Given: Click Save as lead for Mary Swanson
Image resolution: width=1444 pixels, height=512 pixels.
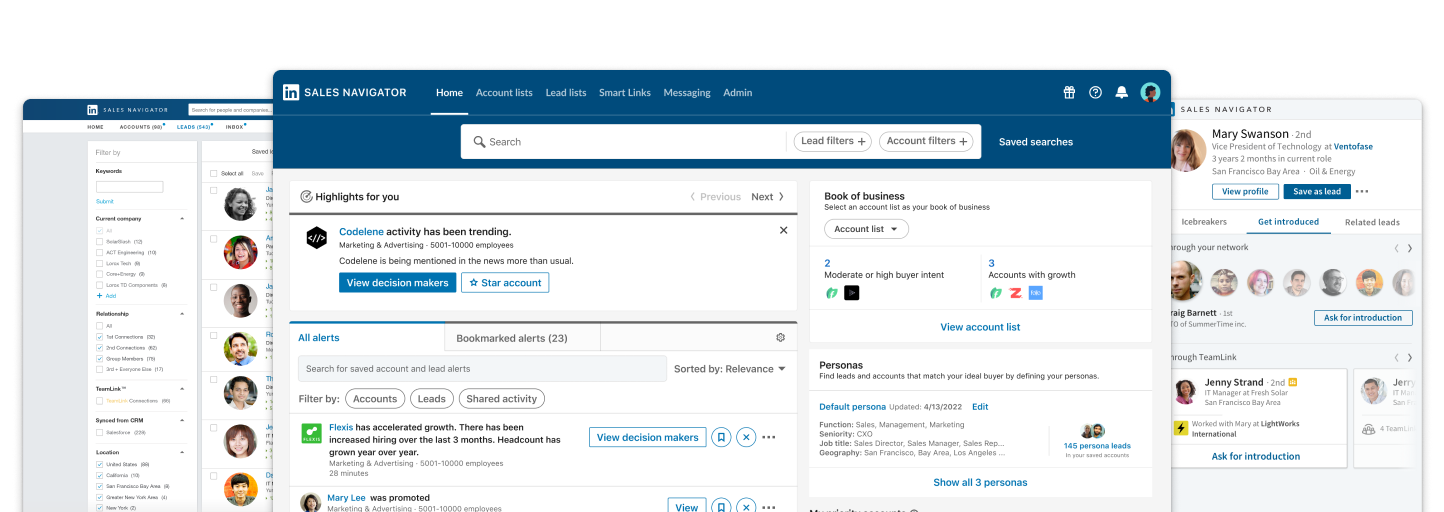Looking at the screenshot, I should pyautogui.click(x=1317, y=192).
